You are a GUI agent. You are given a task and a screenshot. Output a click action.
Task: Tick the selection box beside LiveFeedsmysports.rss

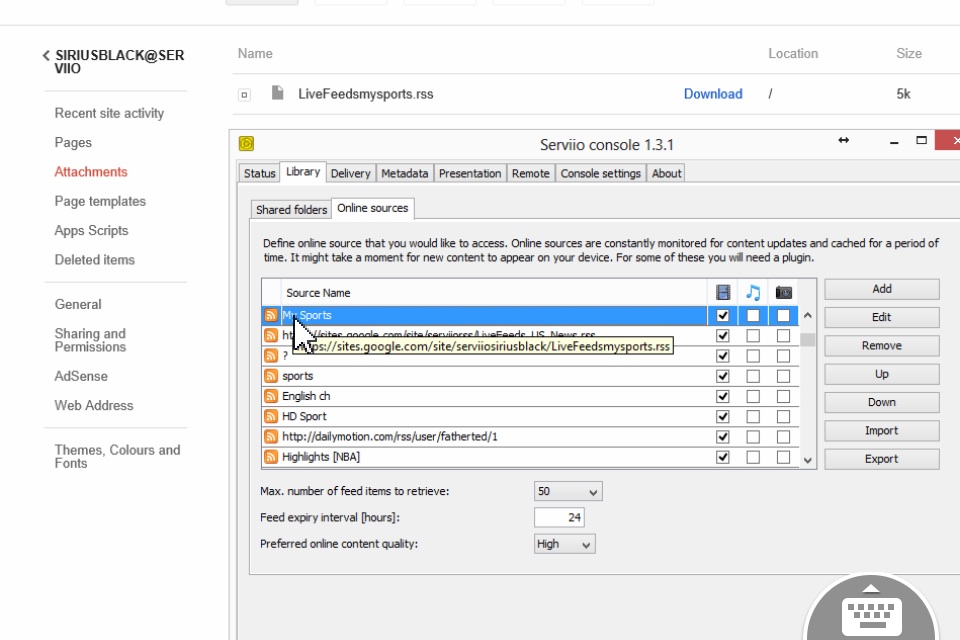[244, 94]
